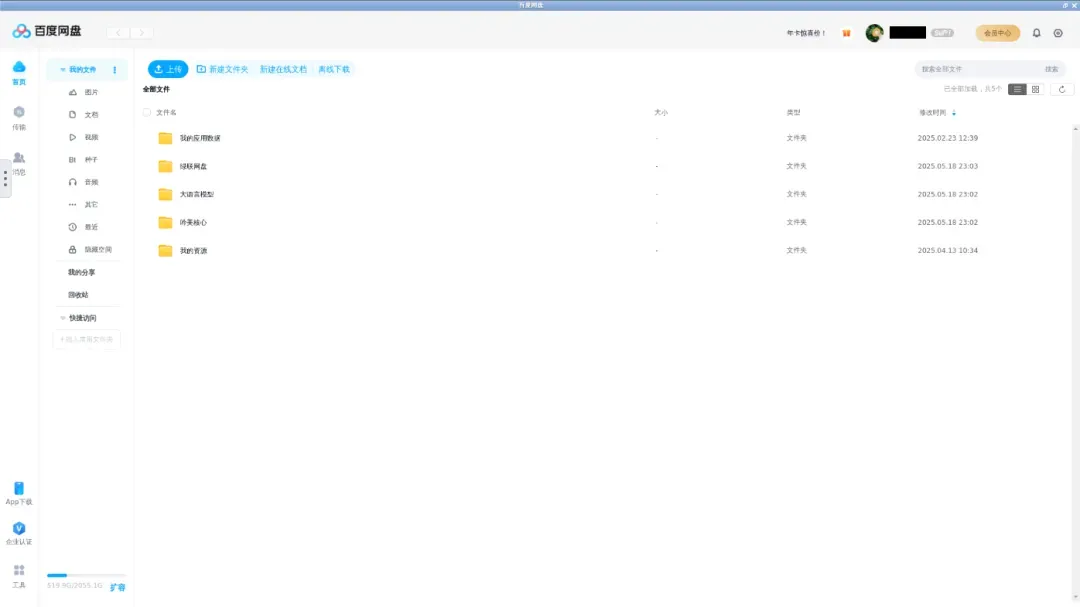Screen dimensions: 1080x607
Task: Switch to grid view
Action: point(1036,90)
